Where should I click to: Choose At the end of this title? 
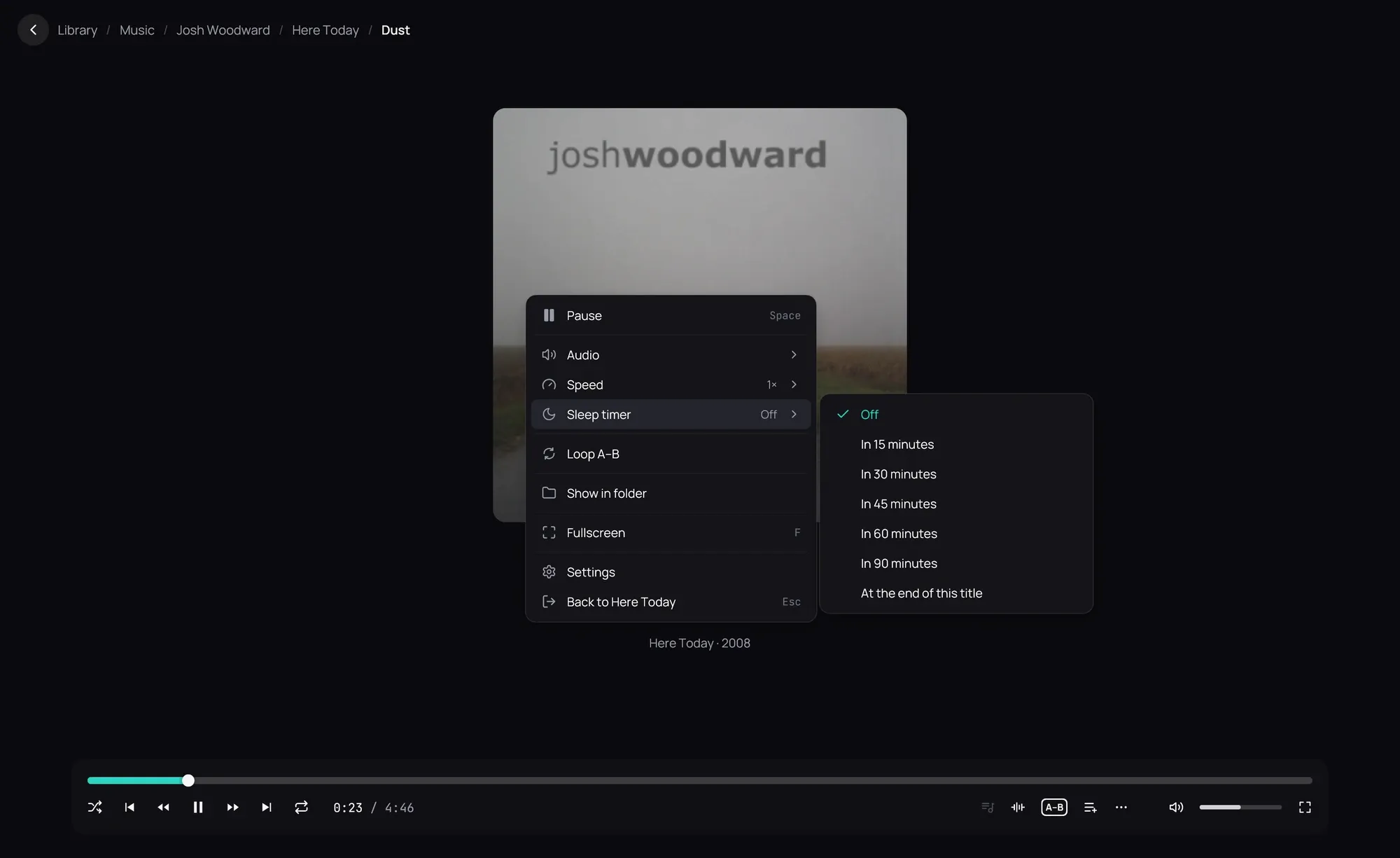pyautogui.click(x=956, y=593)
